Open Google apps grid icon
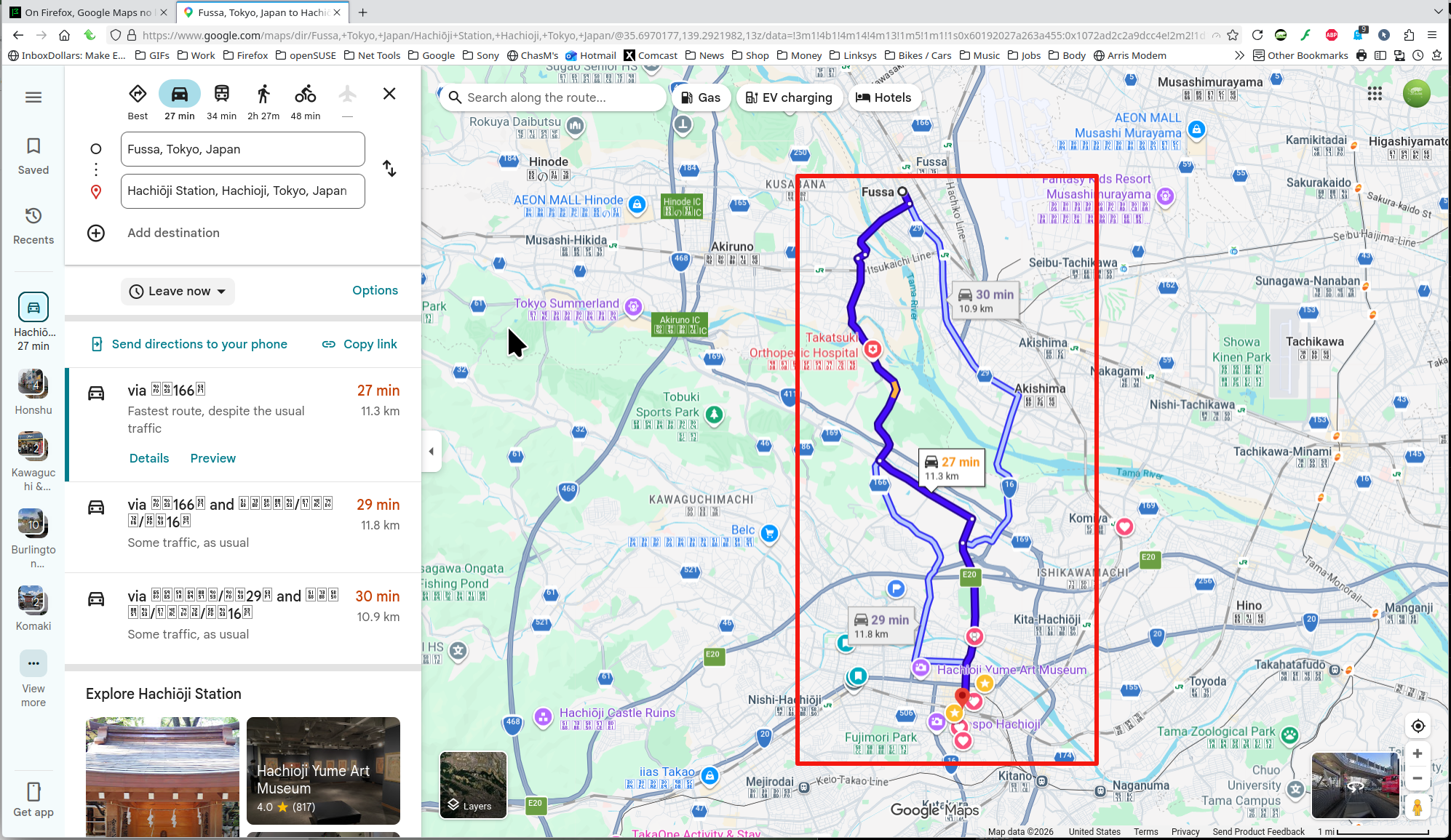Viewport: 1451px width, 840px height. point(1374,94)
